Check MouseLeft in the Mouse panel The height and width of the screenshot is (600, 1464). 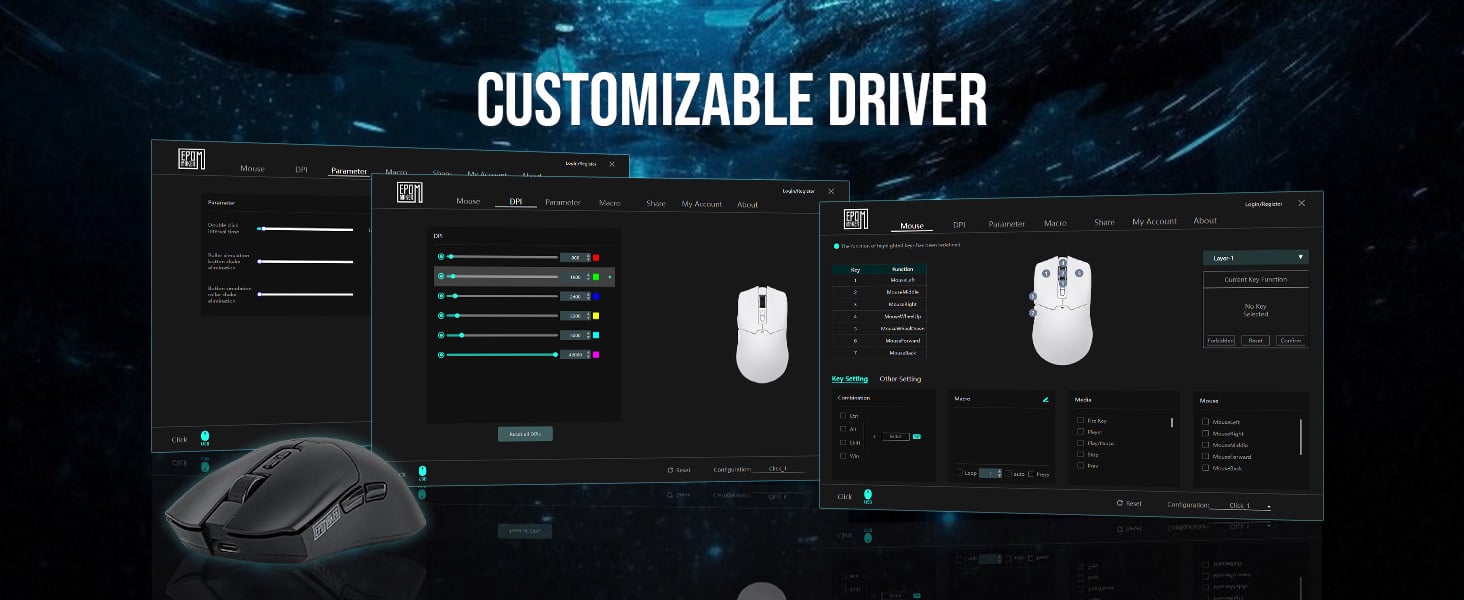pos(1203,422)
